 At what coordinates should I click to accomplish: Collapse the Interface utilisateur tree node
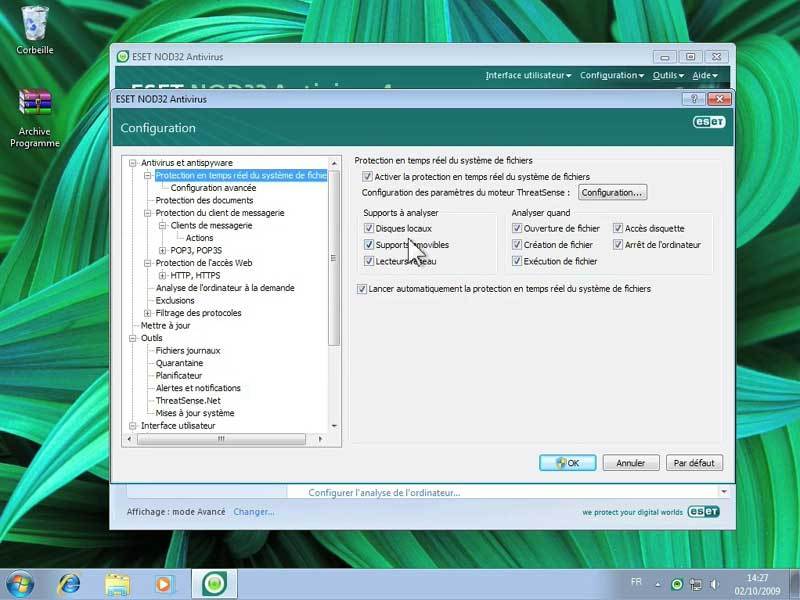pyautogui.click(x=133, y=426)
